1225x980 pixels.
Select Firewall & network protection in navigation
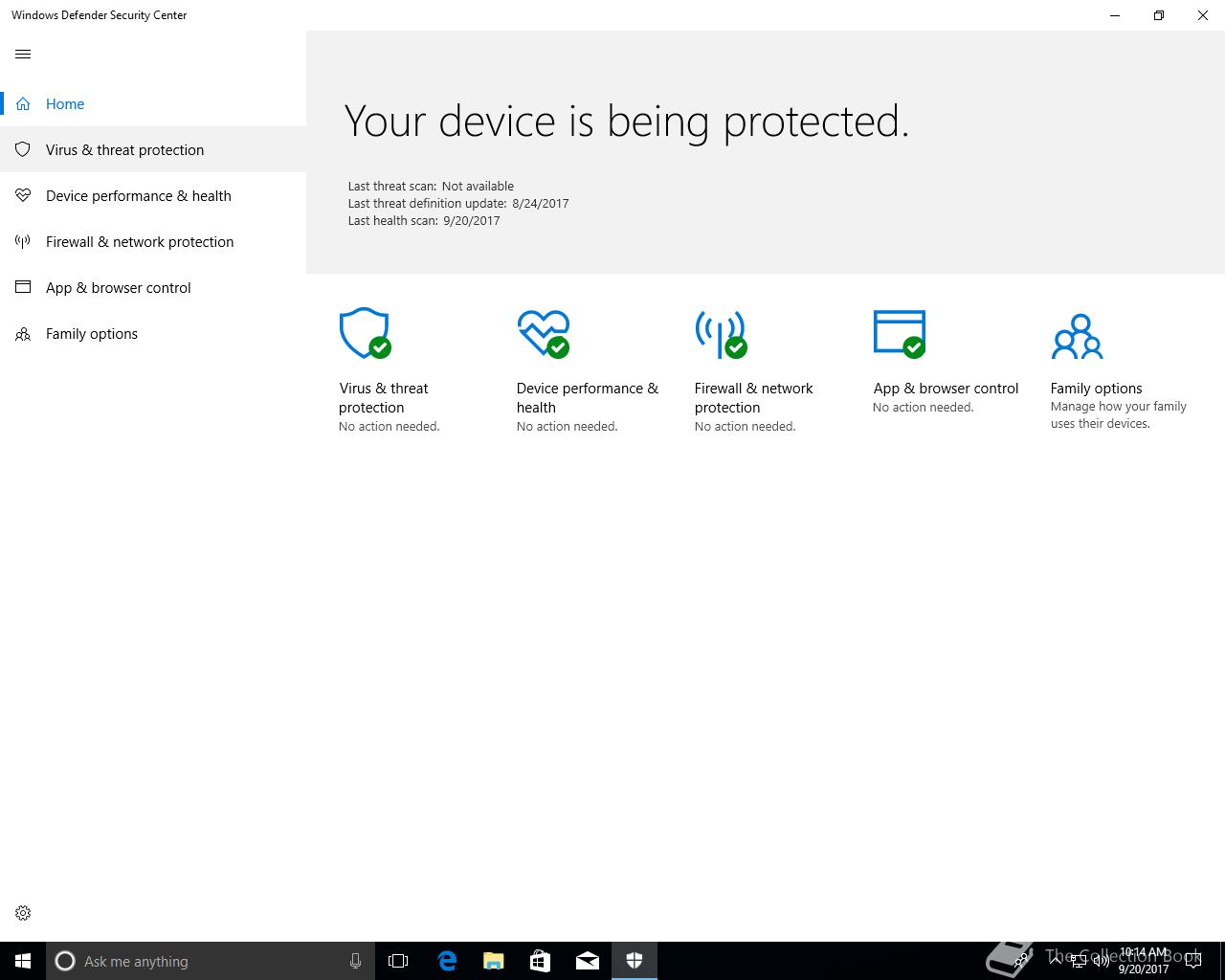[x=153, y=241]
